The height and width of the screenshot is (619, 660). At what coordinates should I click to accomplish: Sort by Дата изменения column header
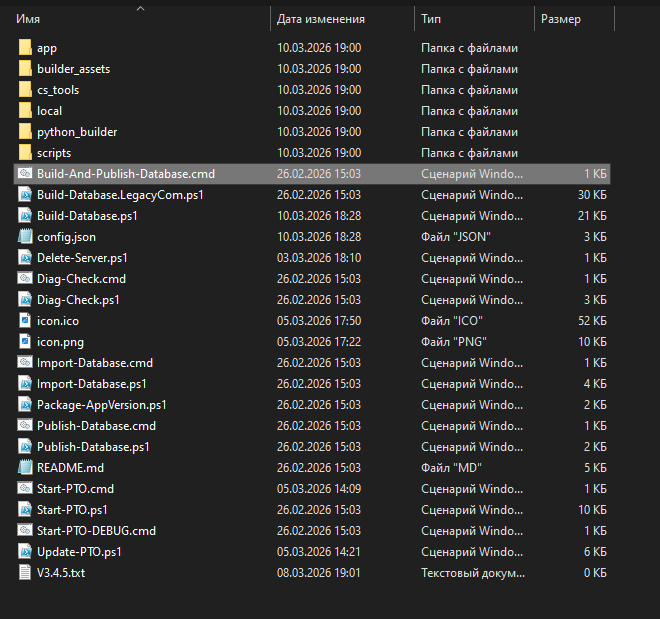tap(320, 19)
